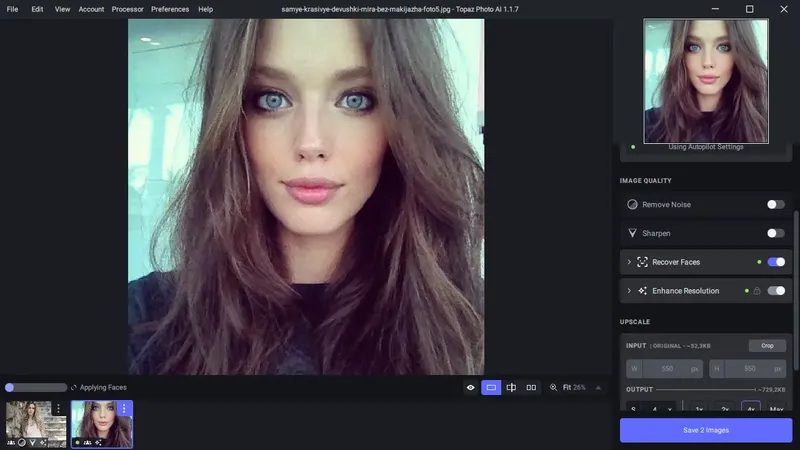
Task: Click the Using Autopilot Settings label
Action: coord(706,147)
